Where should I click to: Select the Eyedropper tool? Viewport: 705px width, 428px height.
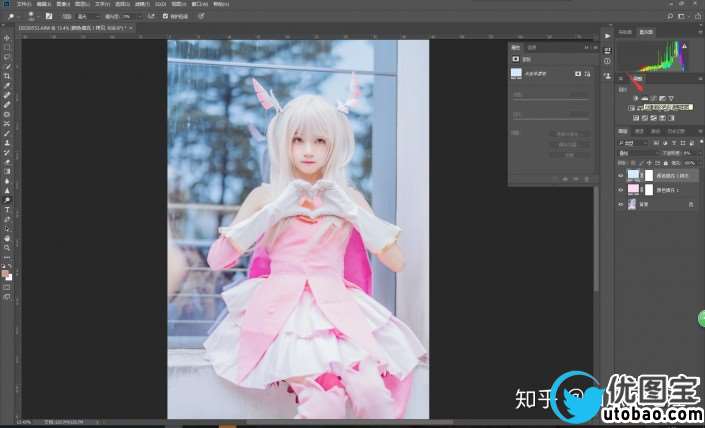[7, 85]
